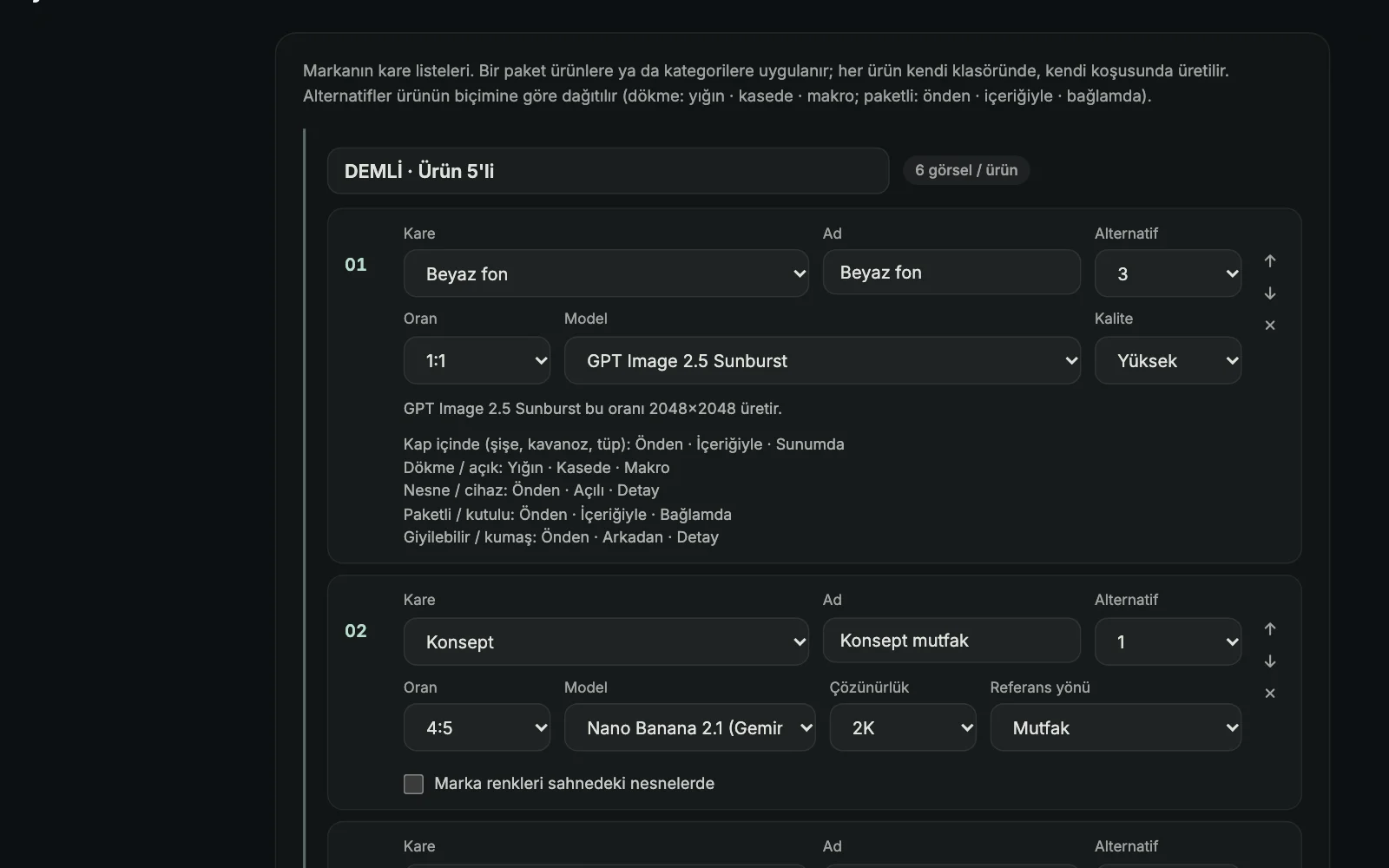Click the 'Dökme / açık: Yığın · Kasede · Makro' line
Image resolution: width=1389 pixels, height=868 pixels.
[x=537, y=468]
